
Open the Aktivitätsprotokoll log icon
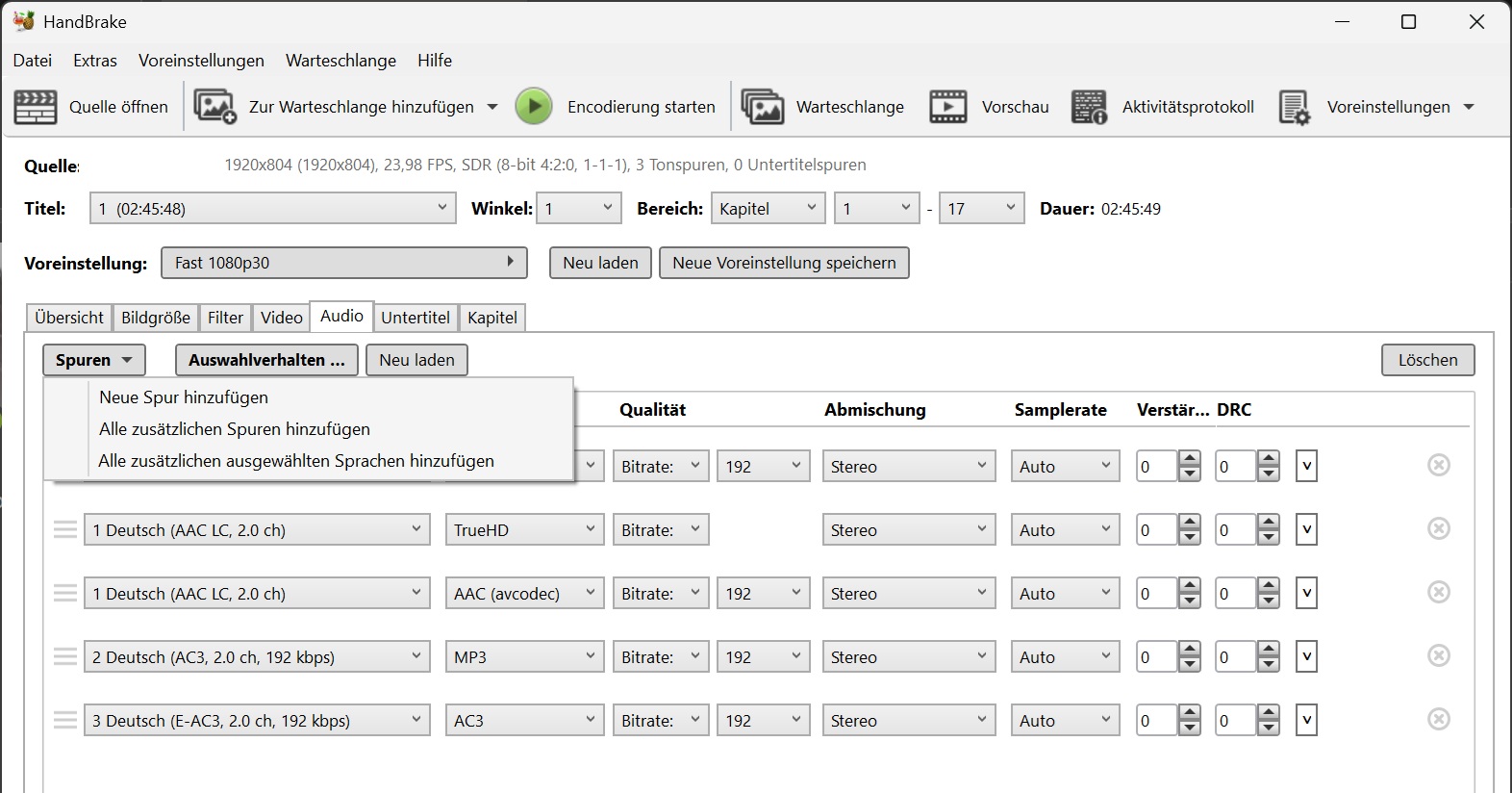[x=1090, y=107]
